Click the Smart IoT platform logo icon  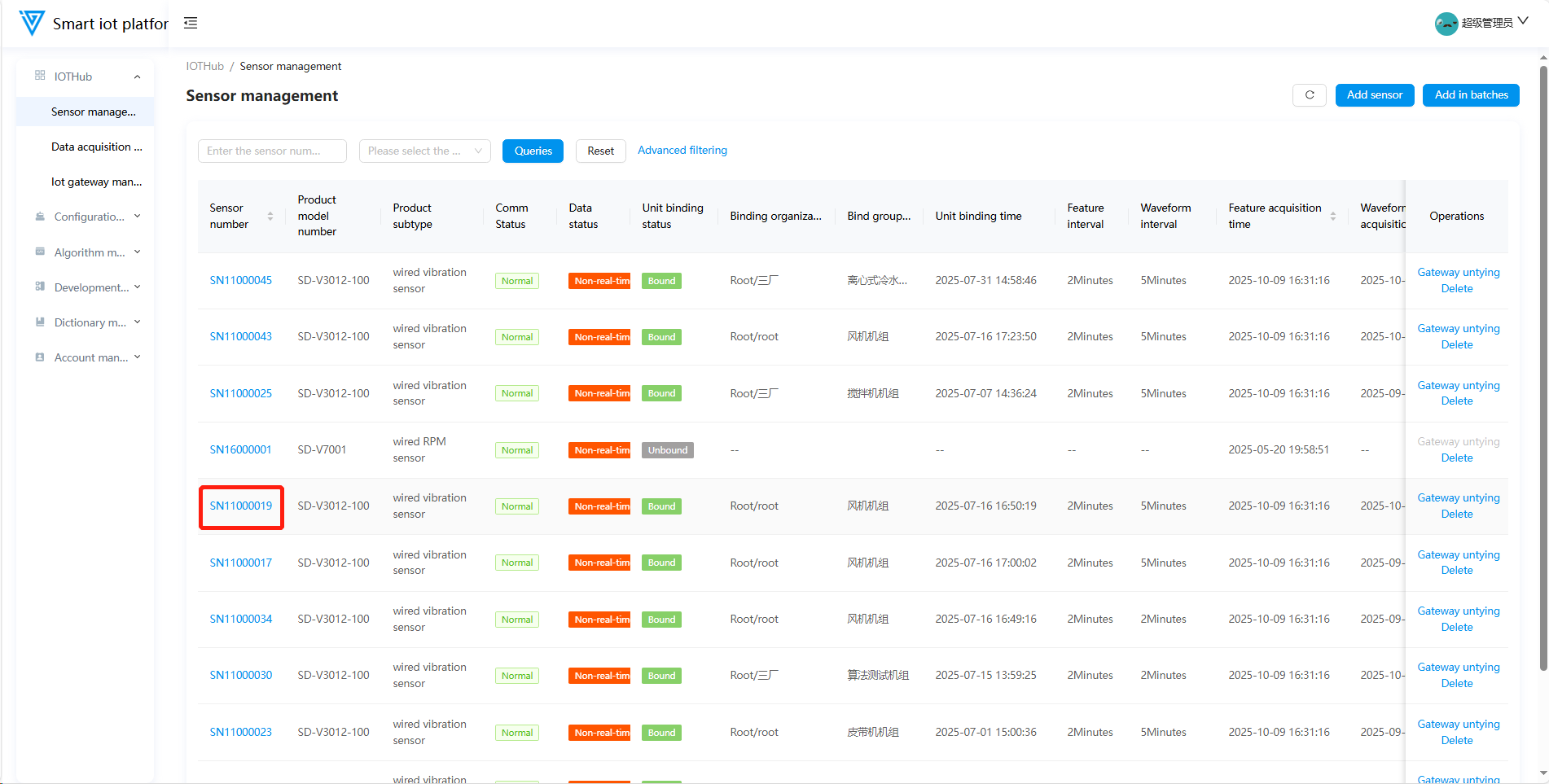pyautogui.click(x=32, y=23)
